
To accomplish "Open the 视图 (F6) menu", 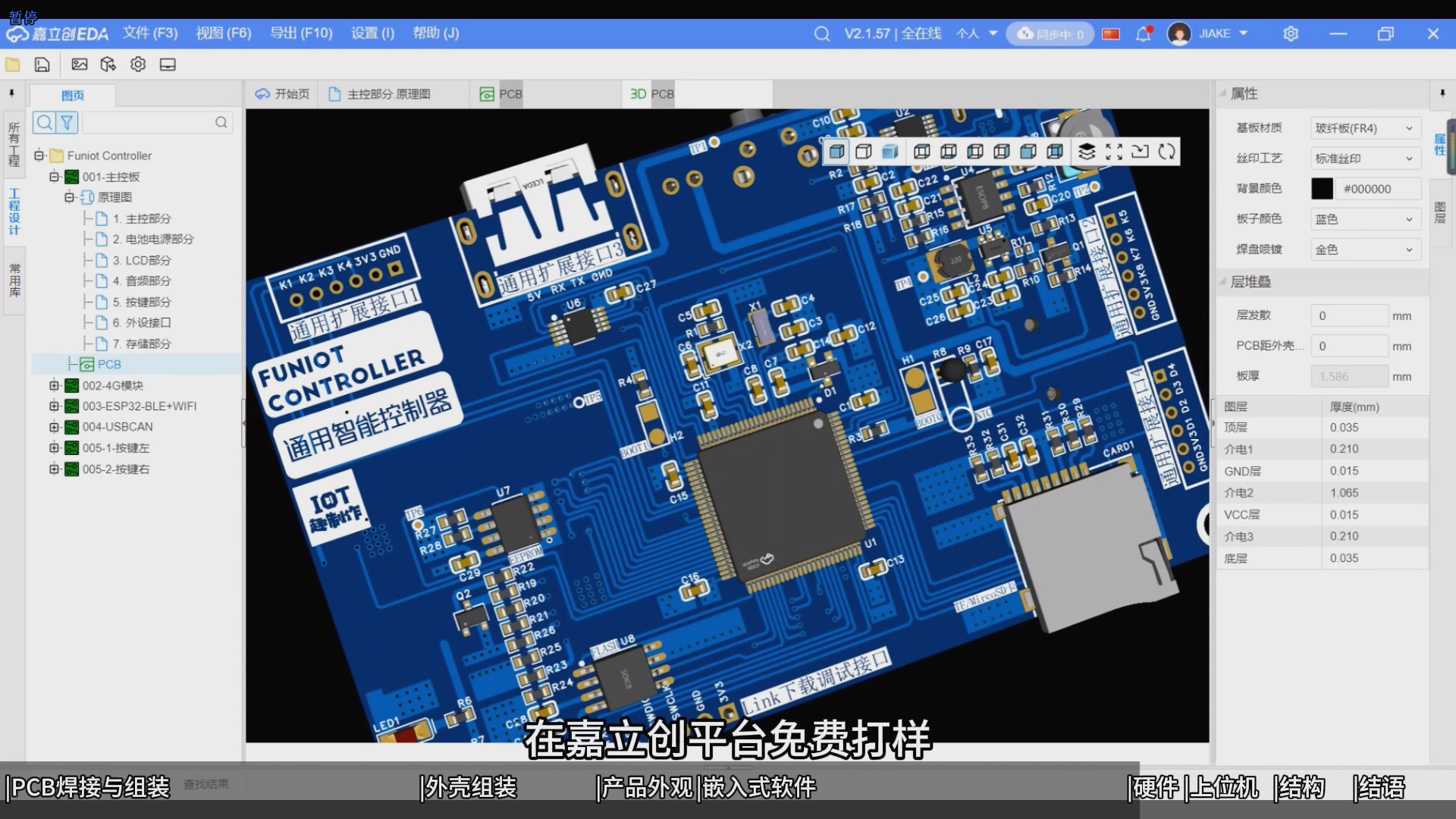I will point(223,33).
